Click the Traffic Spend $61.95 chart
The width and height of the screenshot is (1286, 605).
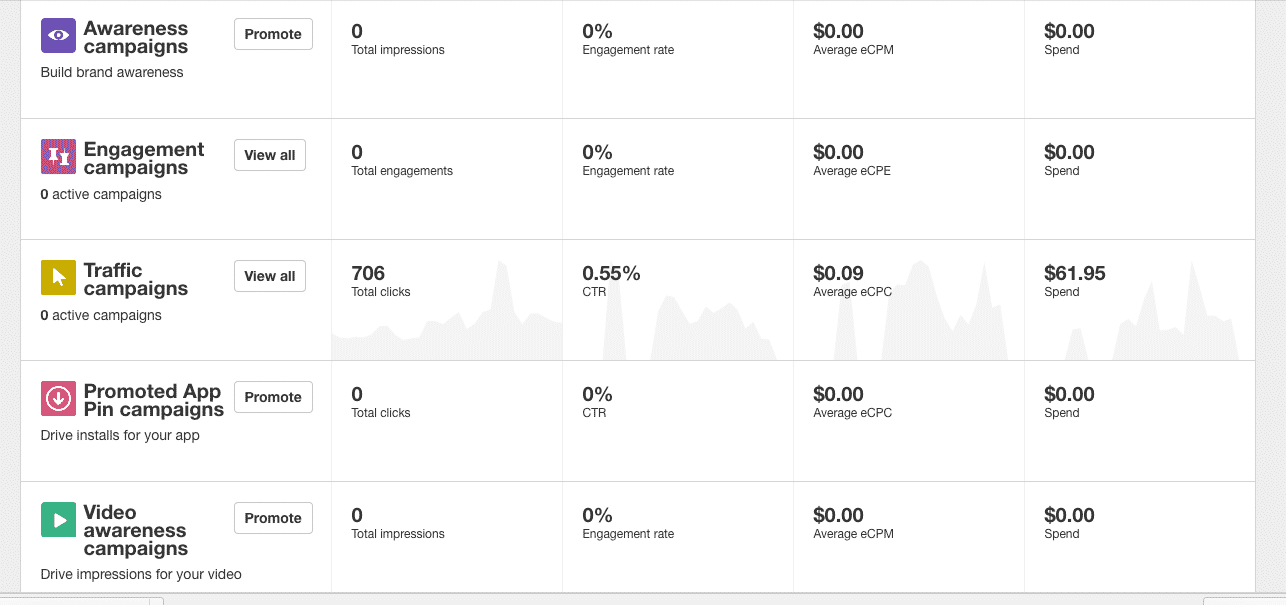(x=1139, y=320)
